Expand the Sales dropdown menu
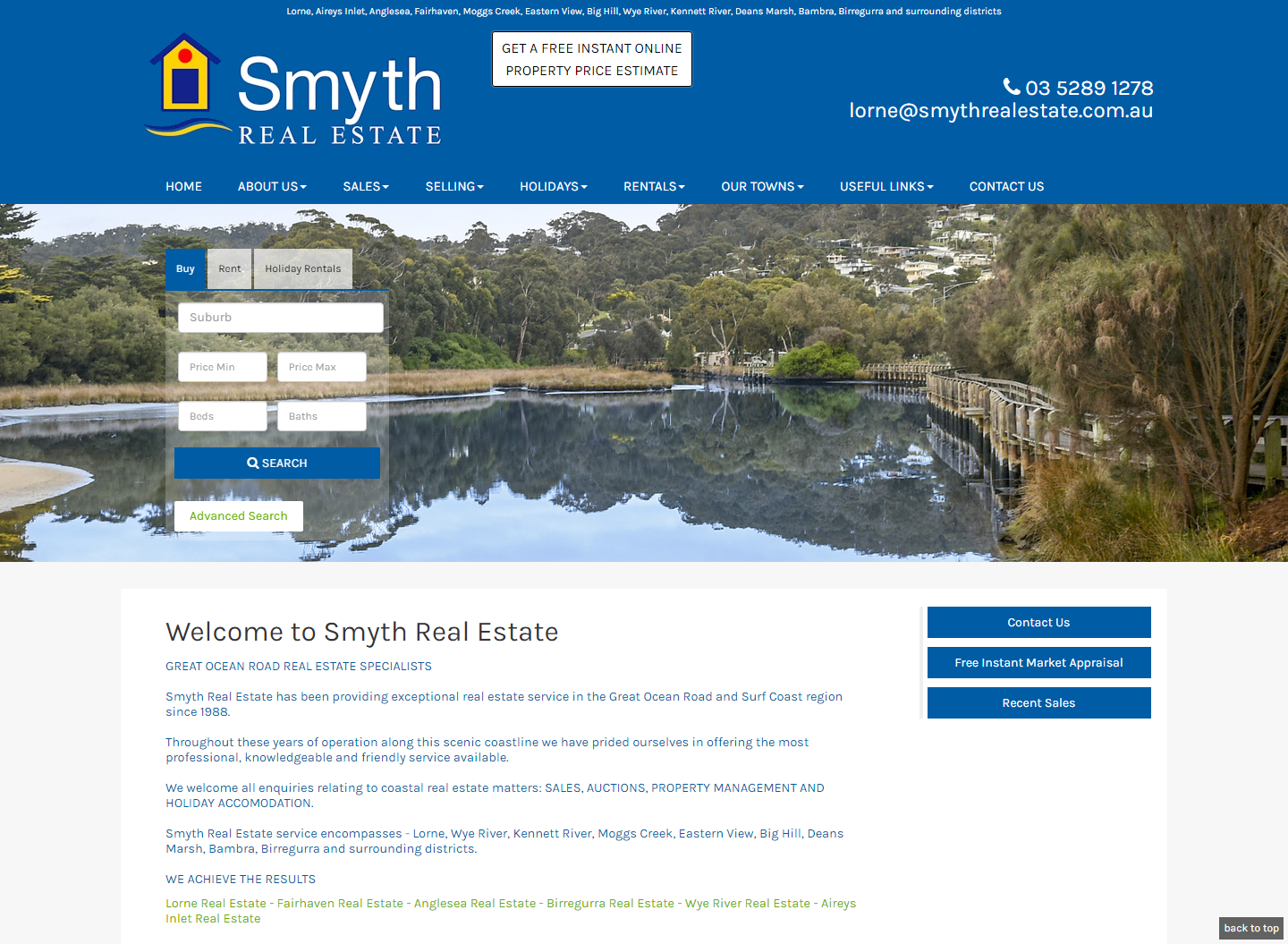The height and width of the screenshot is (944, 1288). (366, 186)
